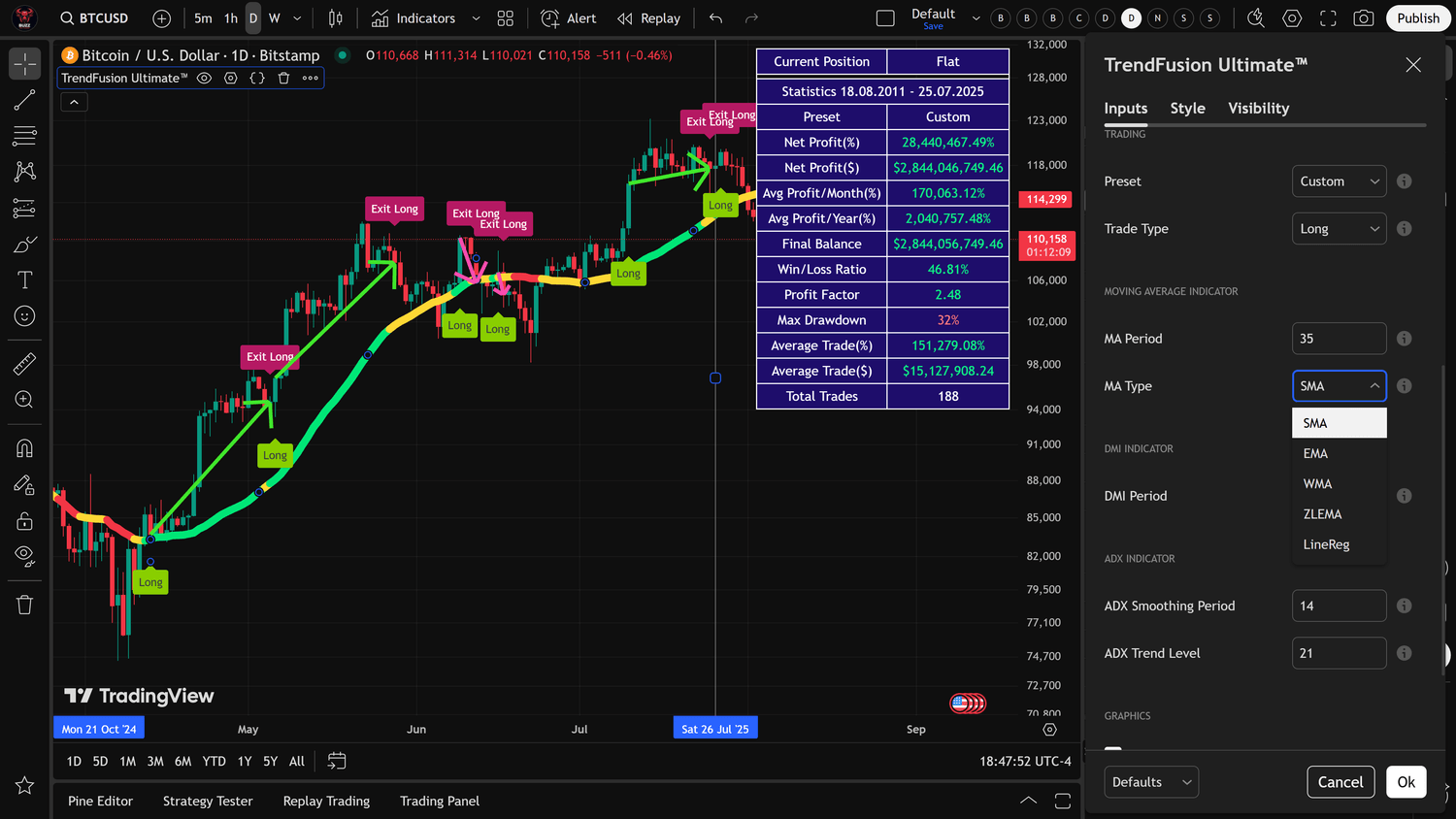Screen dimensions: 1456x819
Task: Expand the time interval chevron
Action: coord(297,18)
